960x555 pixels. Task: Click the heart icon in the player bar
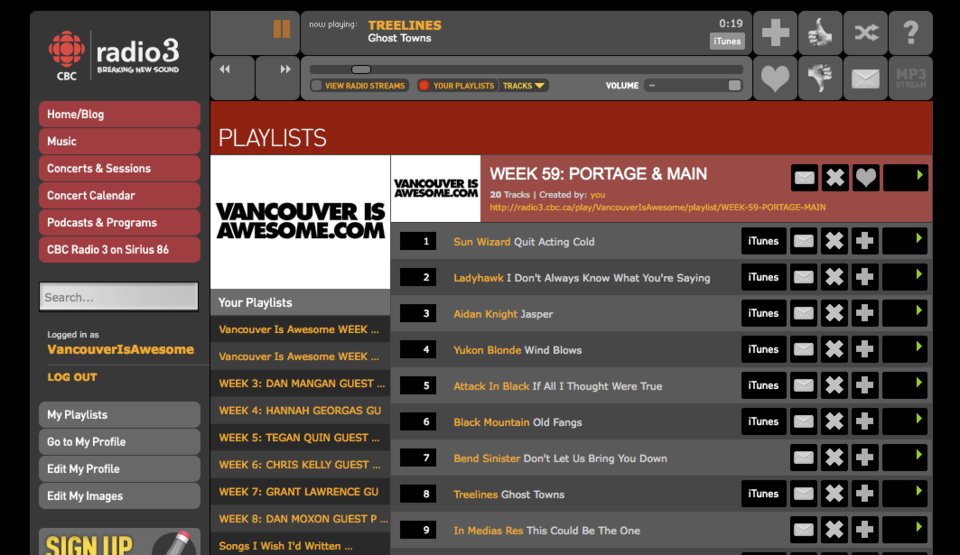pos(774,78)
